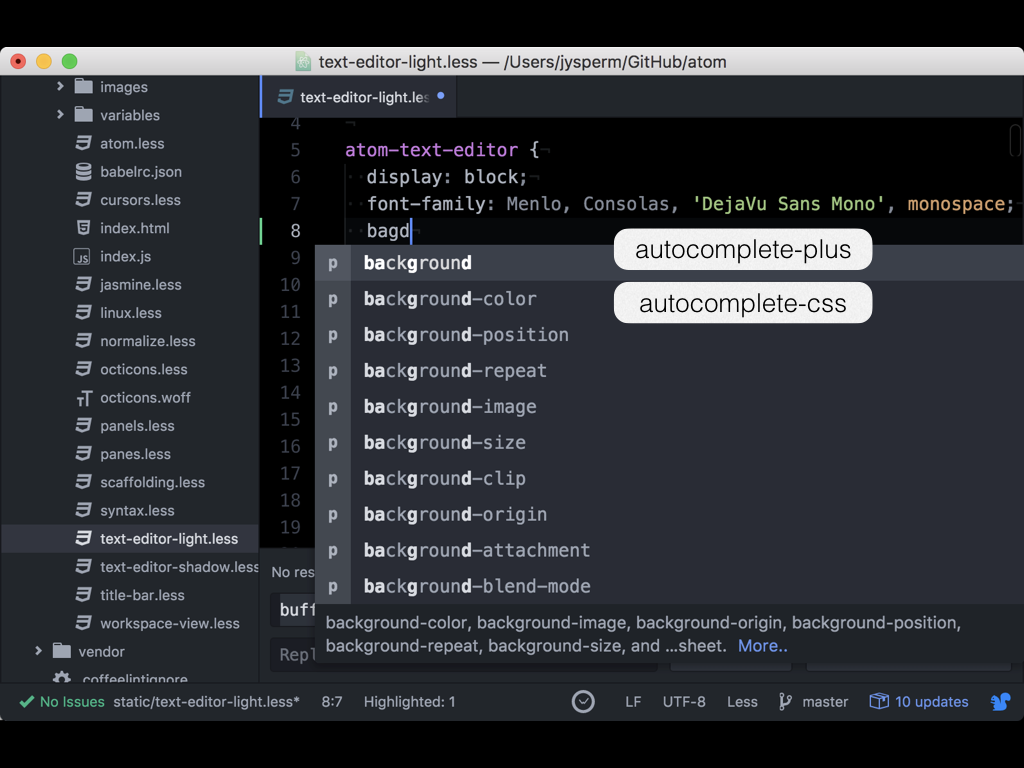Choose the background-position suggestion

pyautogui.click(x=669, y=334)
